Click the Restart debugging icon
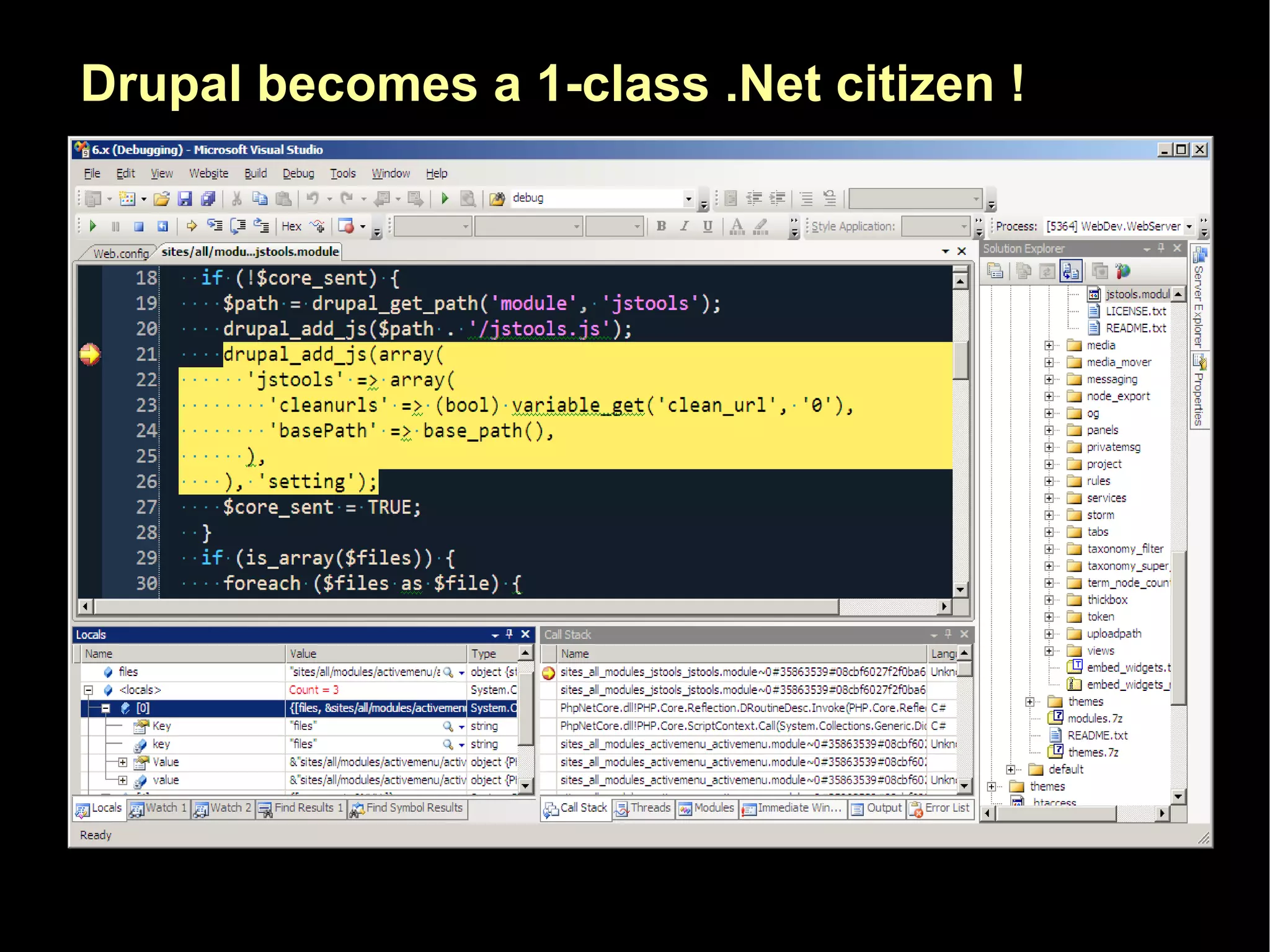 162,226
